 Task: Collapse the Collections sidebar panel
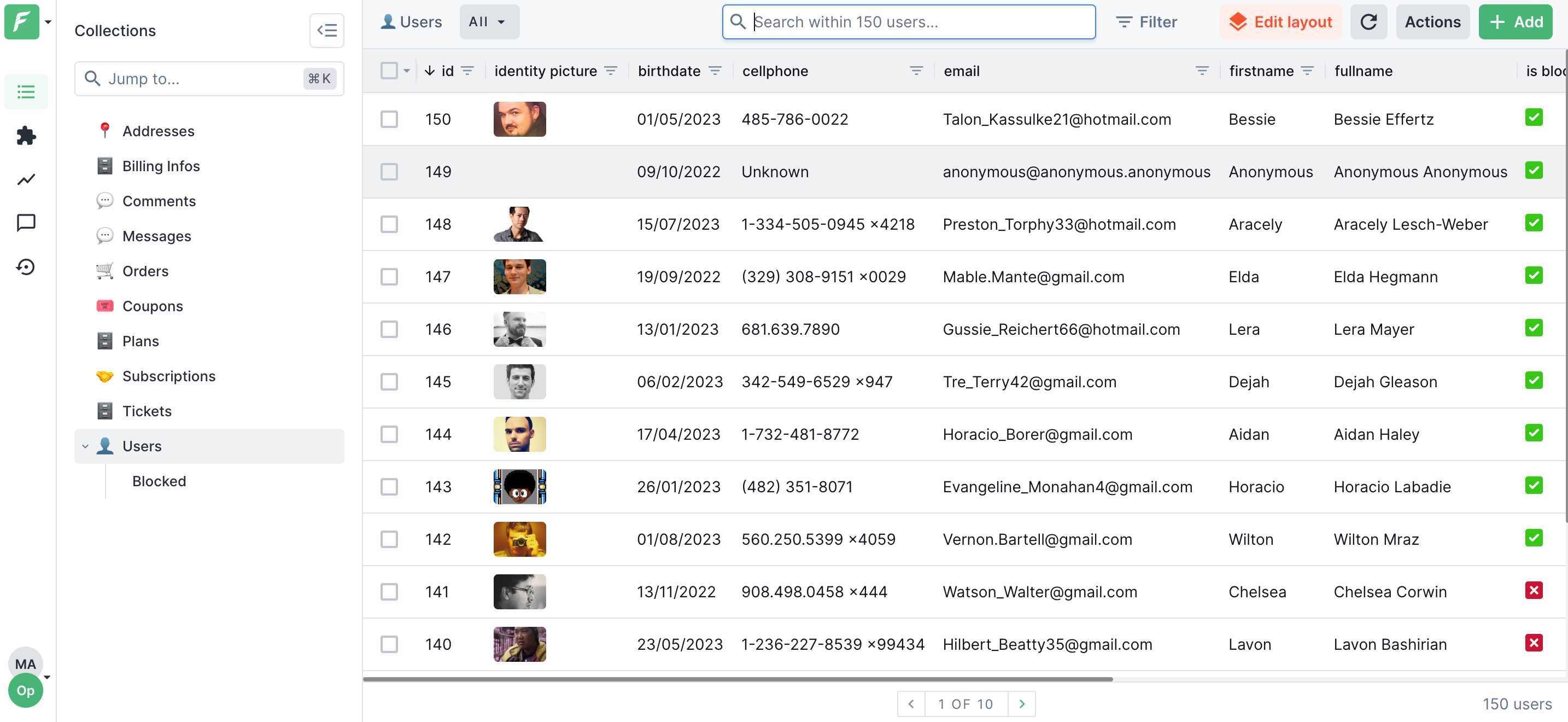click(x=327, y=30)
